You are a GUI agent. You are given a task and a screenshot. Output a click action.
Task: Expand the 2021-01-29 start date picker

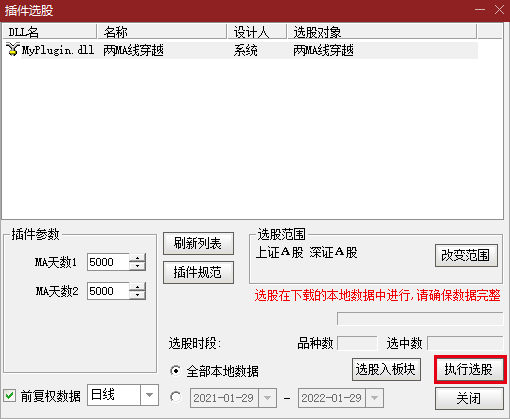[x=267, y=398]
